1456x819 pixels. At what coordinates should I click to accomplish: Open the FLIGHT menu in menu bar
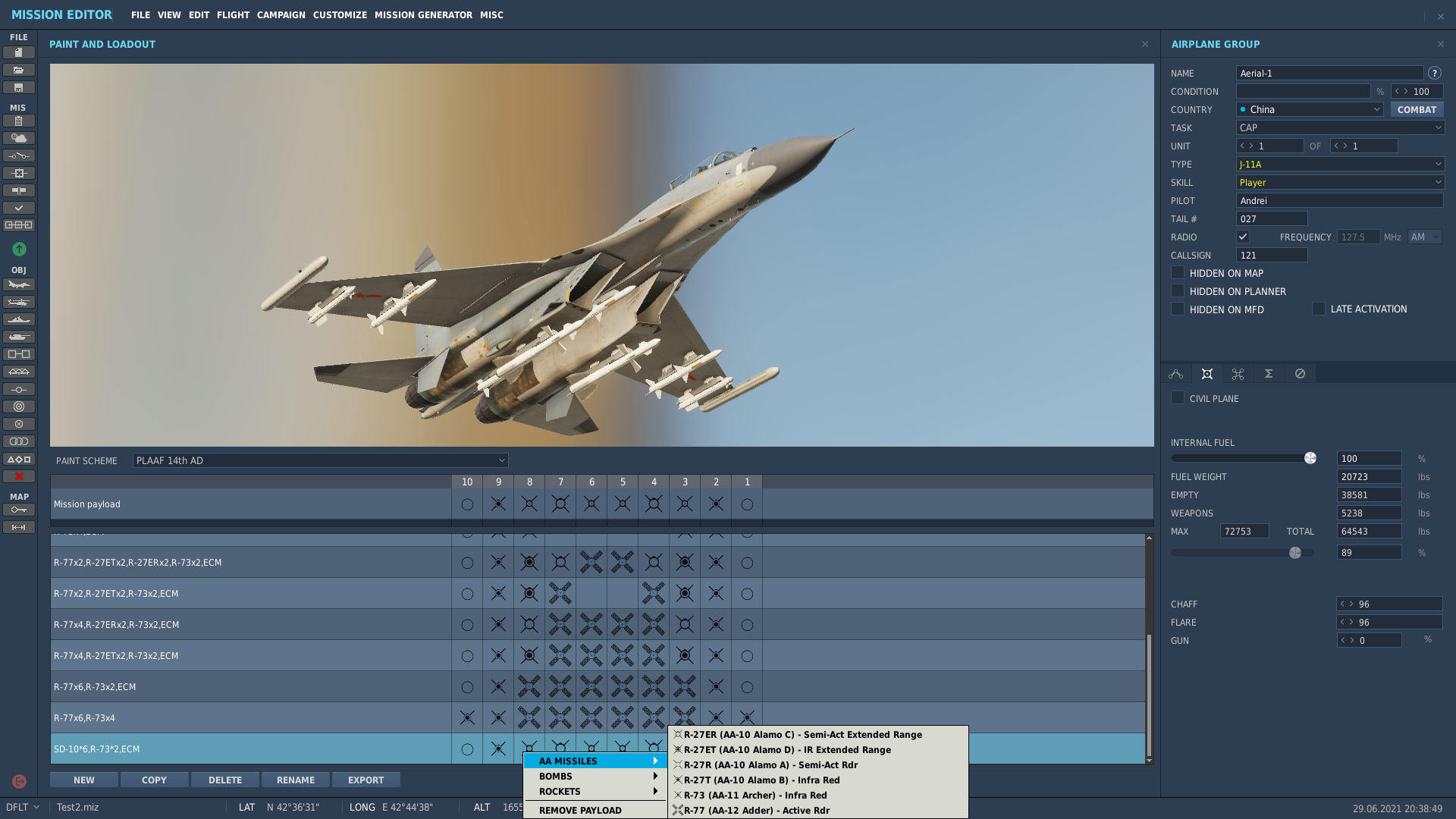click(x=233, y=14)
